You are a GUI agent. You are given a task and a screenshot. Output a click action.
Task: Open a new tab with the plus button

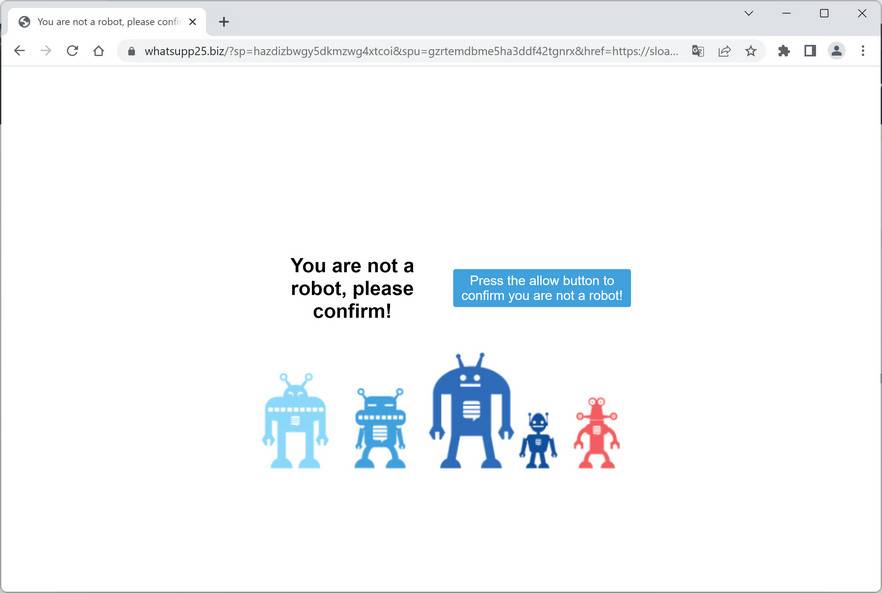pos(224,20)
